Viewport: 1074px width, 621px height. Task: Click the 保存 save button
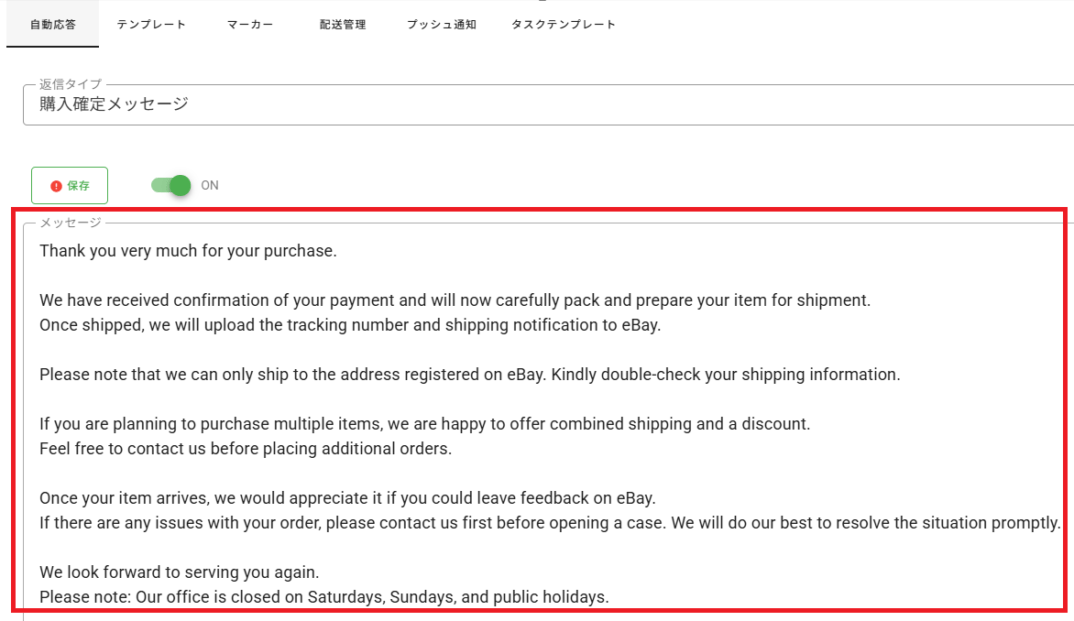69,186
